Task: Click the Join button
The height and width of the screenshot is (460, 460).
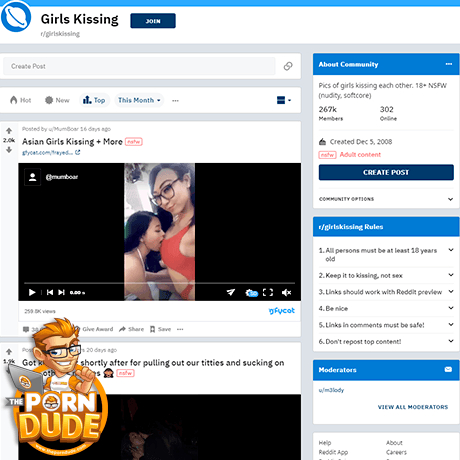Action: pyautogui.click(x=153, y=21)
